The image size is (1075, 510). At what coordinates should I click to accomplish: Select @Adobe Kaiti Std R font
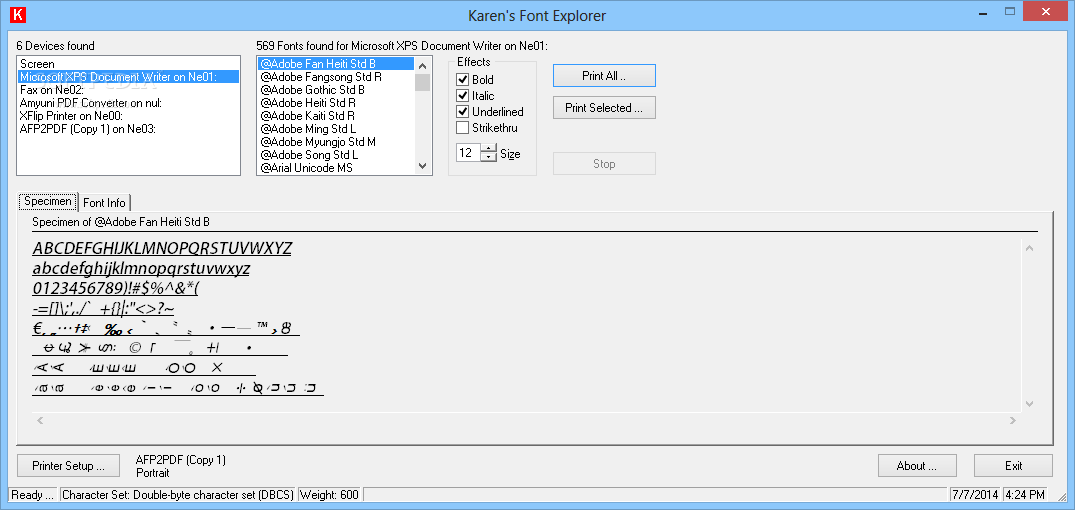[336, 116]
